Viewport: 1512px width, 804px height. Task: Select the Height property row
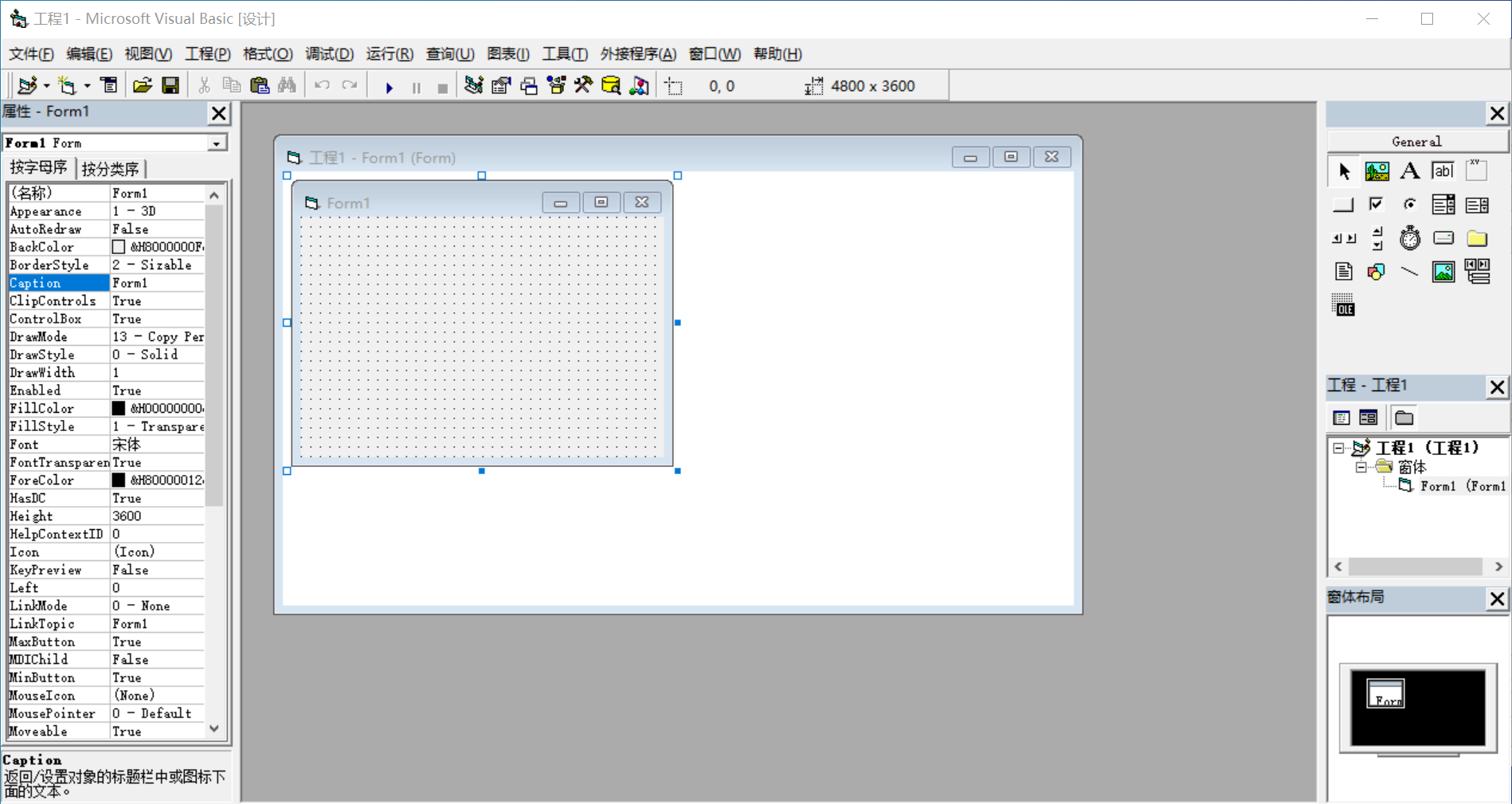[x=106, y=516]
